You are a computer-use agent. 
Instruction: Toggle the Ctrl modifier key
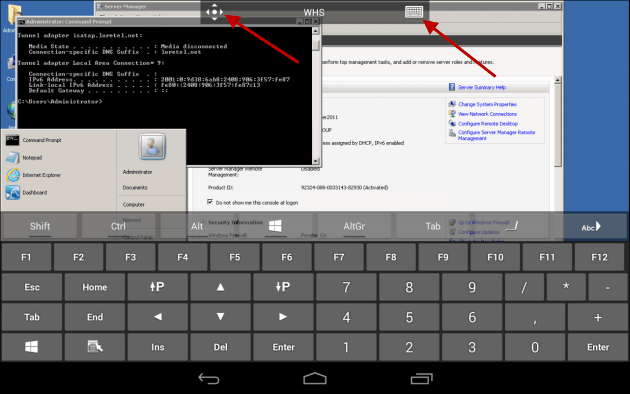(x=118, y=226)
